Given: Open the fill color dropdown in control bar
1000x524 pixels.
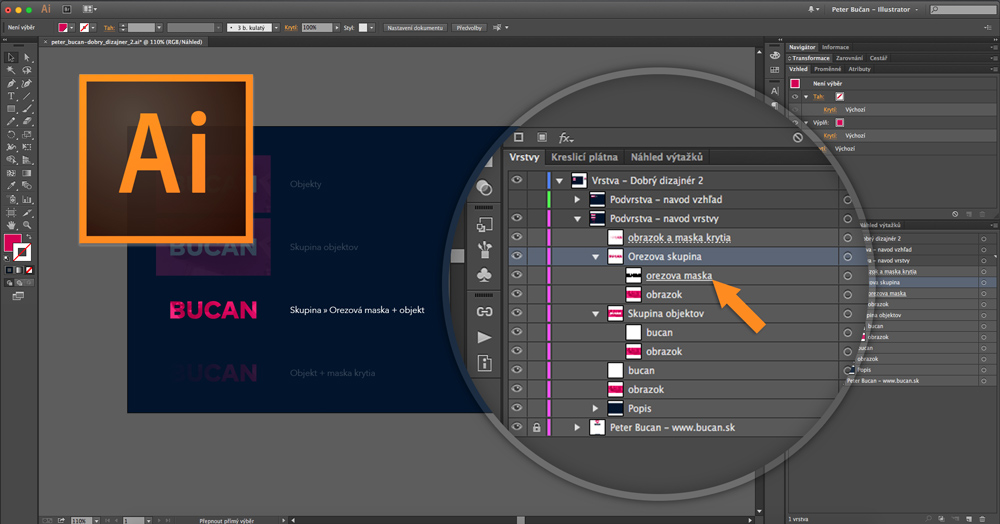Looking at the screenshot, I should click(x=72, y=28).
